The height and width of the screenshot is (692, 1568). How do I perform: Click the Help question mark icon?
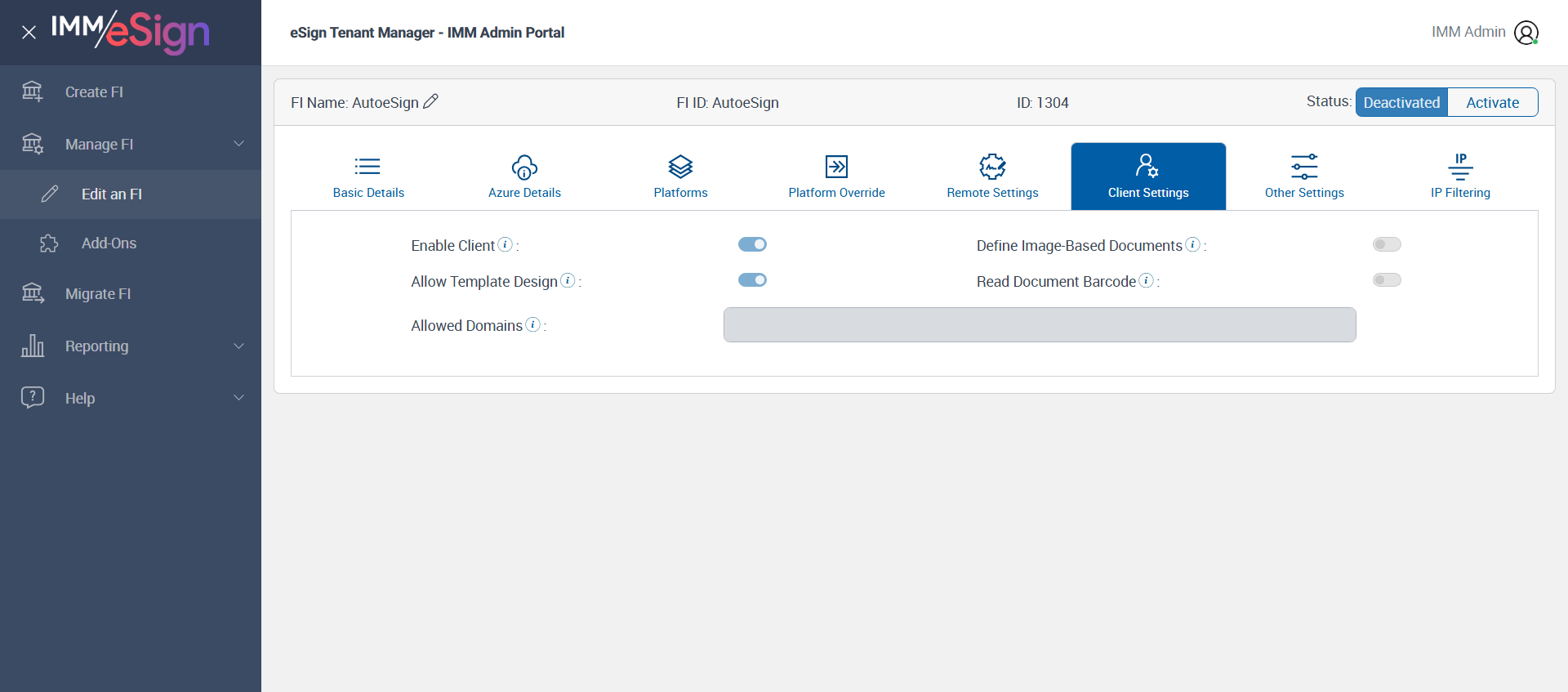[x=33, y=398]
